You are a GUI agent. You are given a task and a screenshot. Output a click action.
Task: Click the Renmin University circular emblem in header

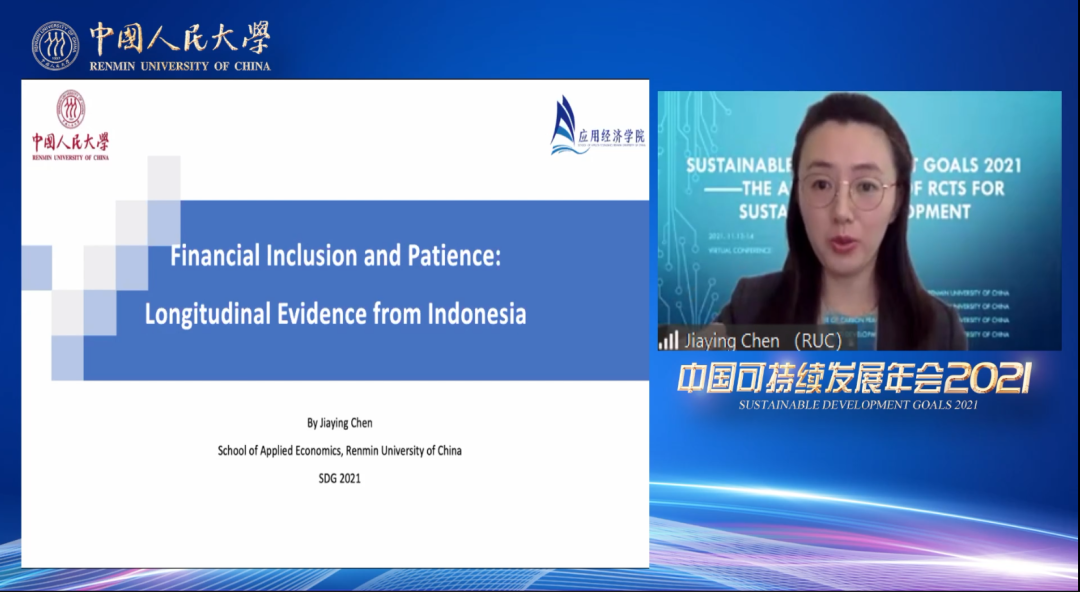pos(55,45)
